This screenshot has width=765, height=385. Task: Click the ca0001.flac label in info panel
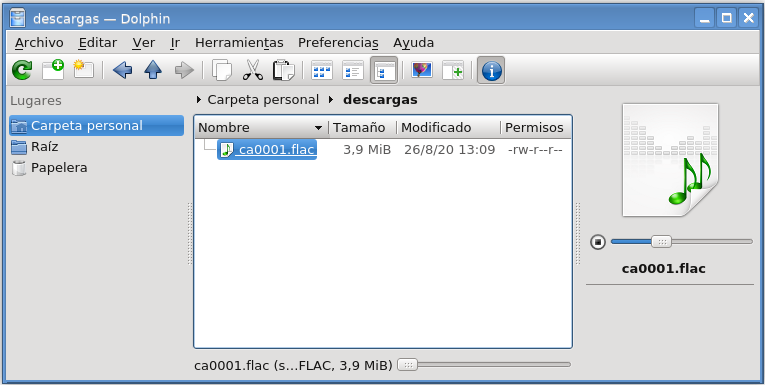click(664, 269)
